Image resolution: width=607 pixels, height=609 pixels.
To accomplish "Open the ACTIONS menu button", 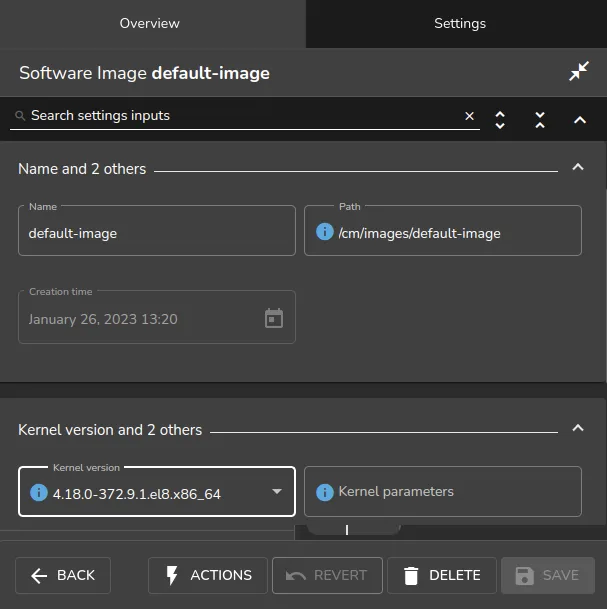I will (x=208, y=576).
